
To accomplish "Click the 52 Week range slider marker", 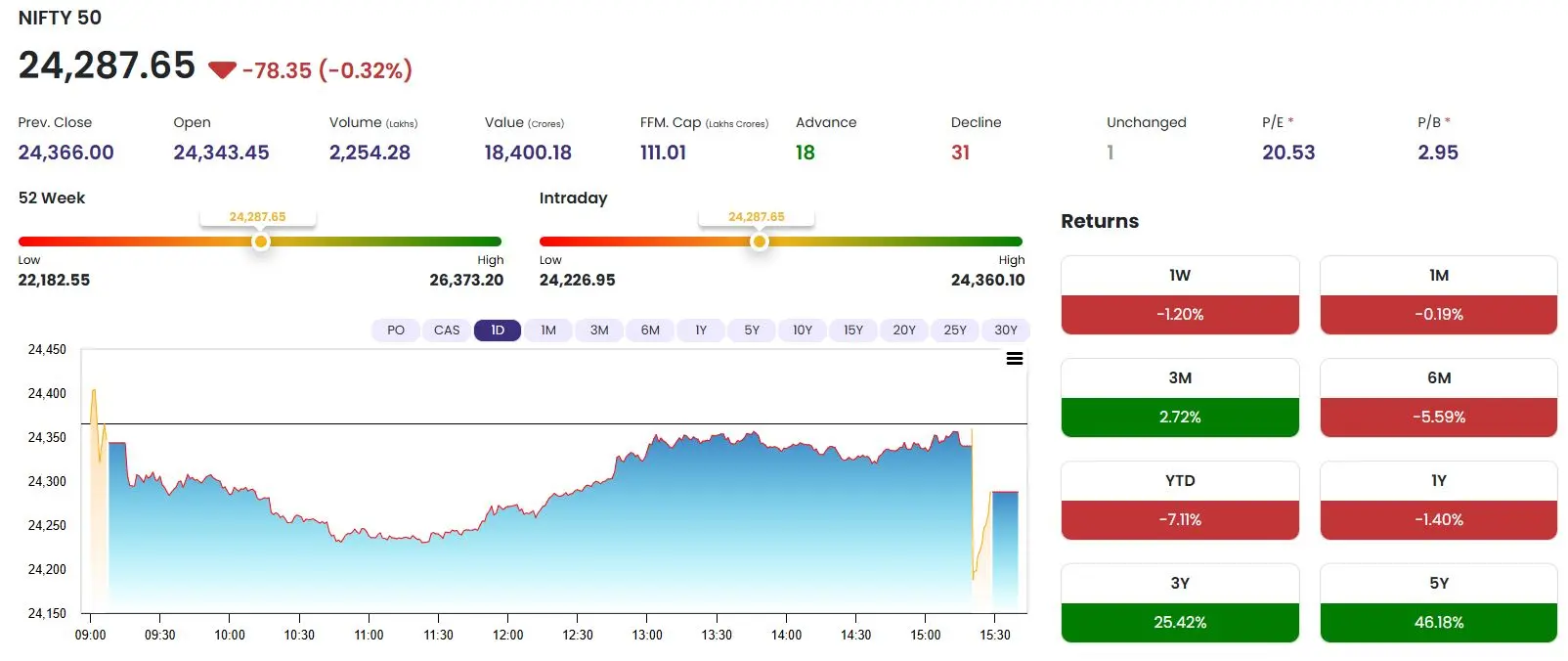I will point(260,242).
